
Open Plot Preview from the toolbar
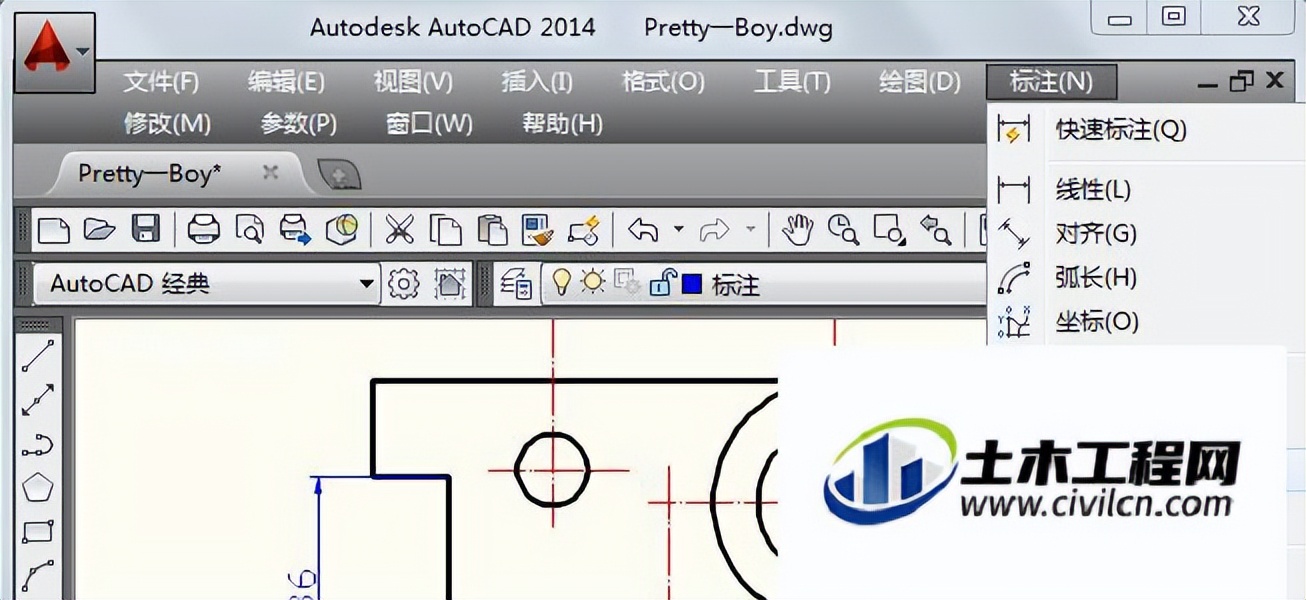249,230
